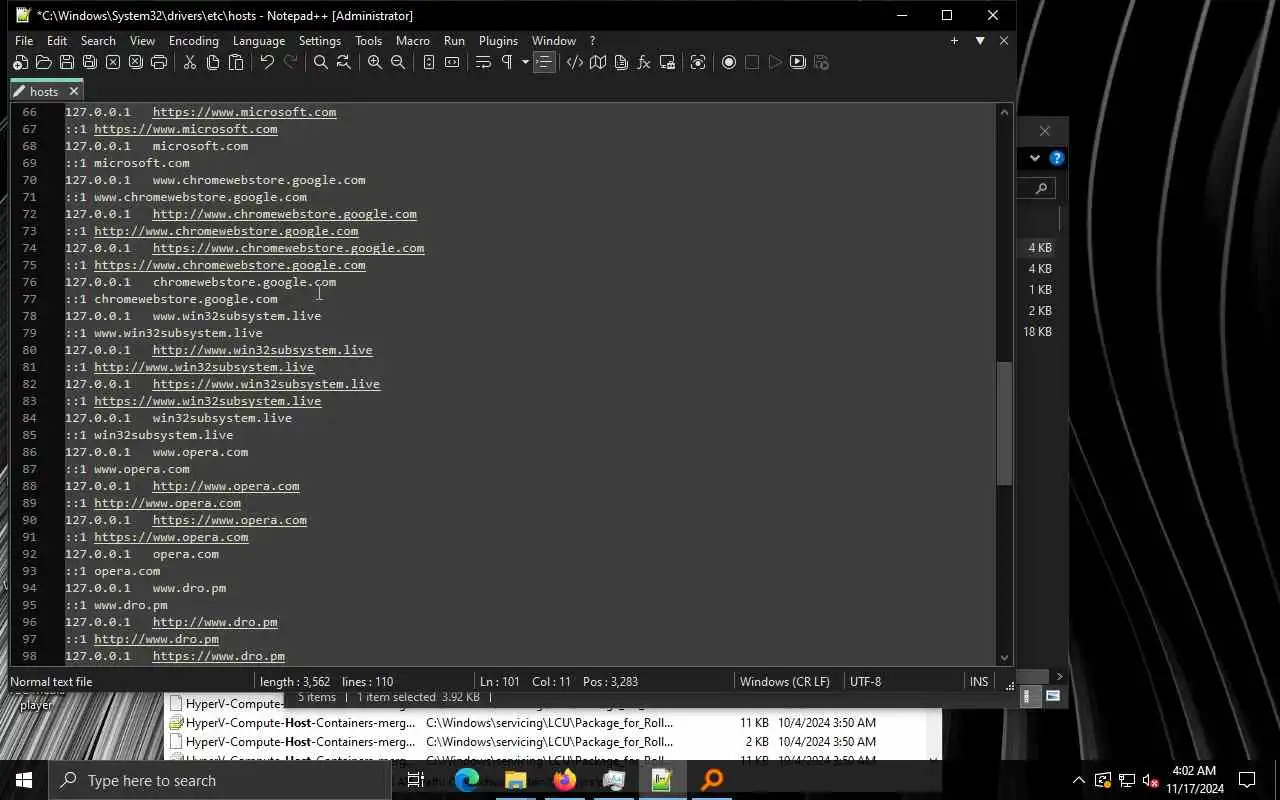The width and height of the screenshot is (1280, 800).
Task: Toggle synchronize horizontal scrolling
Action: click(451, 62)
